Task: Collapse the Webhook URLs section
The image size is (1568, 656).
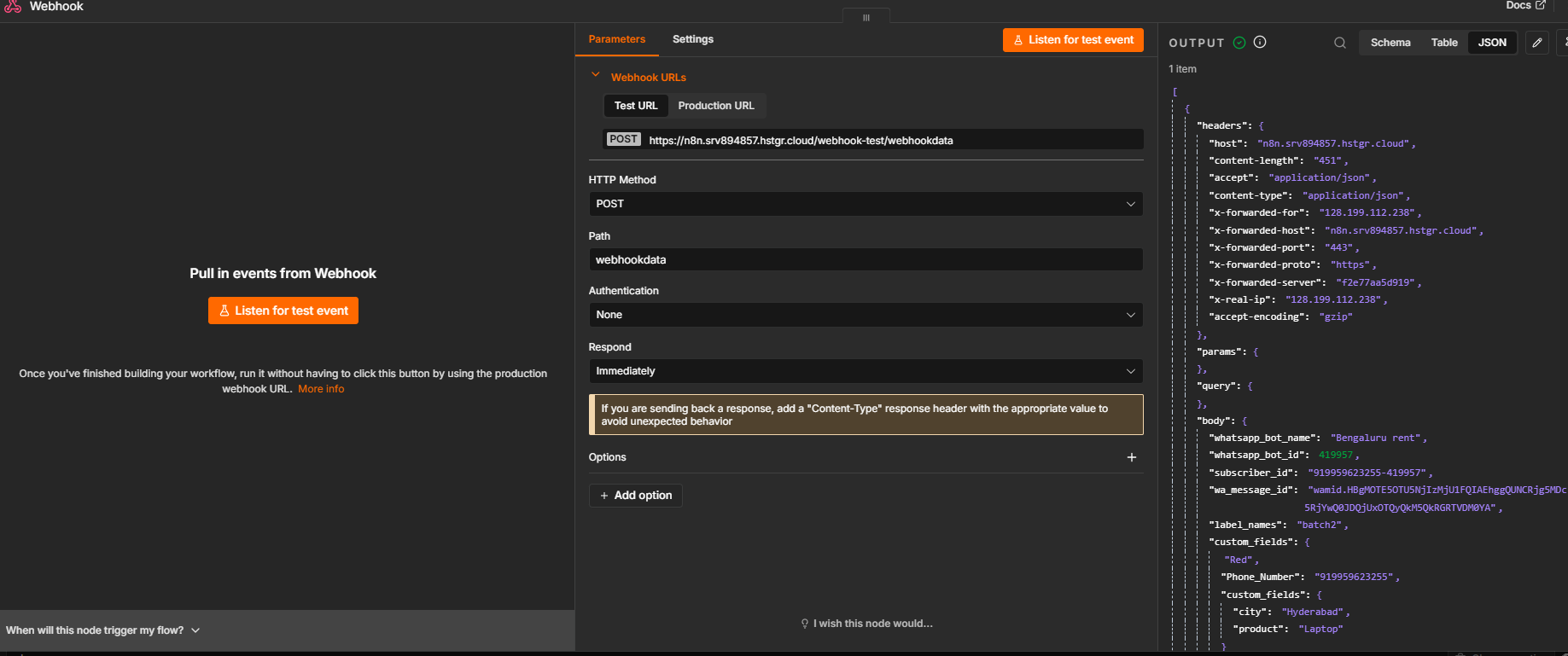Action: tap(595, 75)
